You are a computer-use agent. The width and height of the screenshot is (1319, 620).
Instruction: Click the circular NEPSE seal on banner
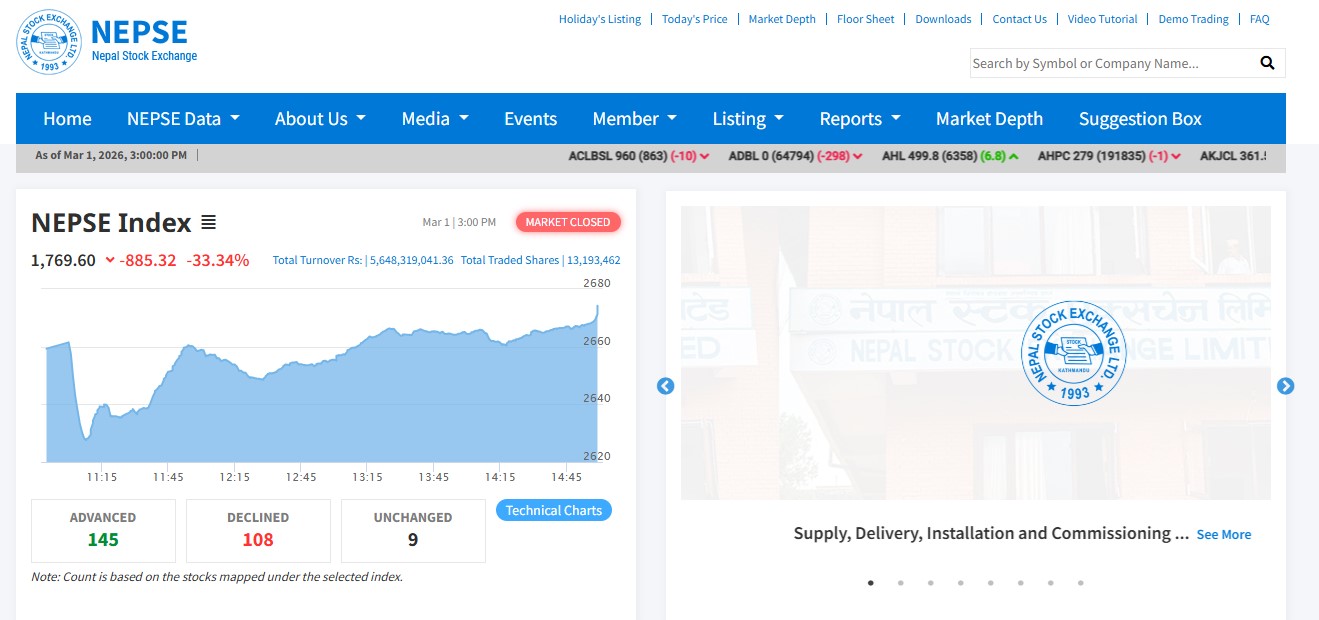point(1073,353)
